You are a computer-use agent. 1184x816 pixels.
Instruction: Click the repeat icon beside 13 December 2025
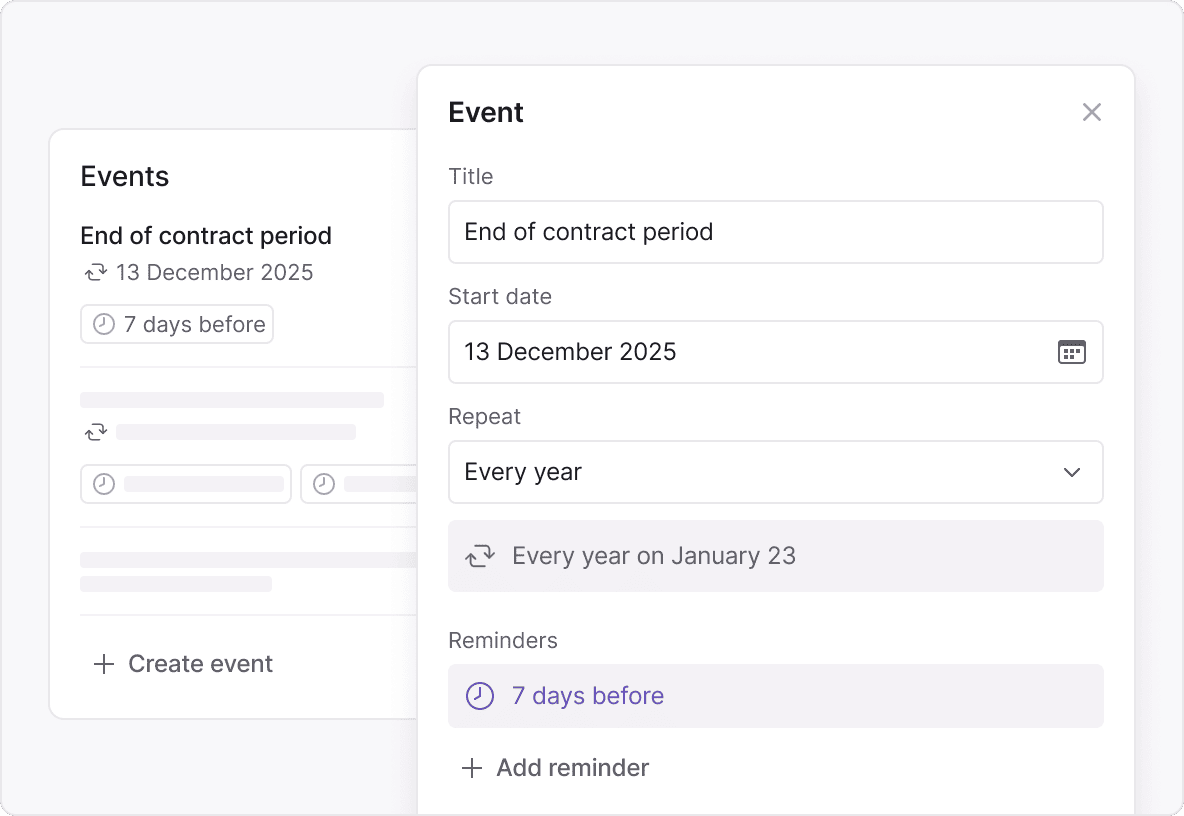[95, 272]
